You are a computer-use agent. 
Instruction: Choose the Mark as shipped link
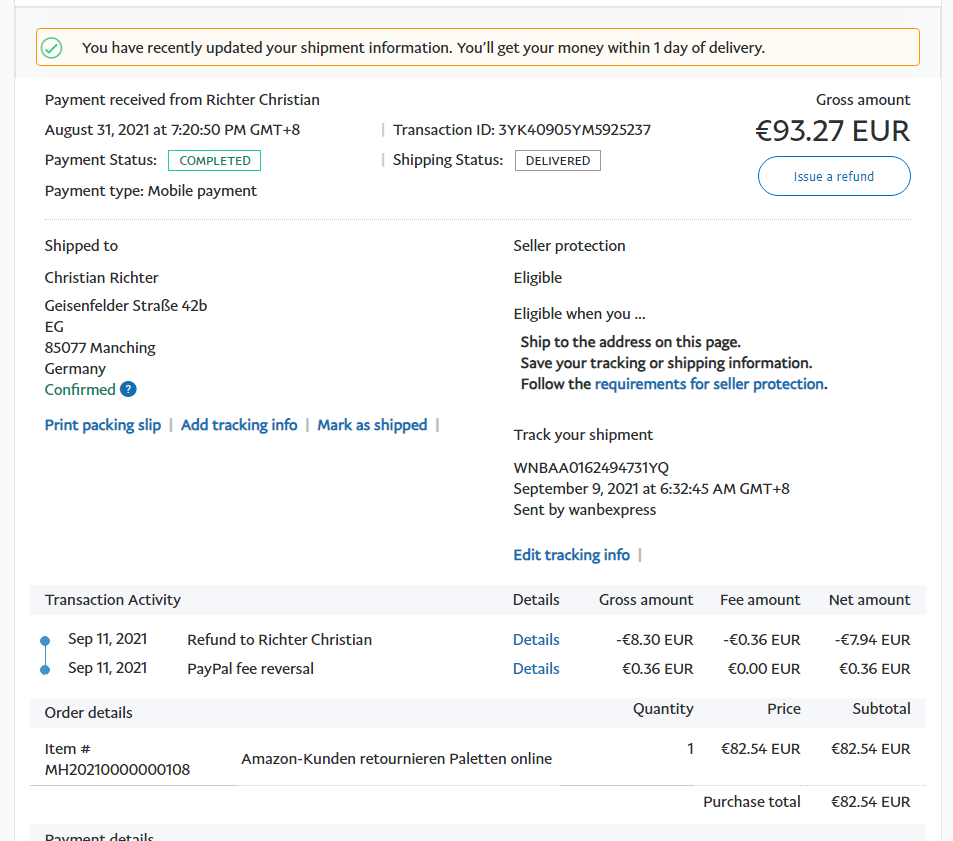pos(372,425)
